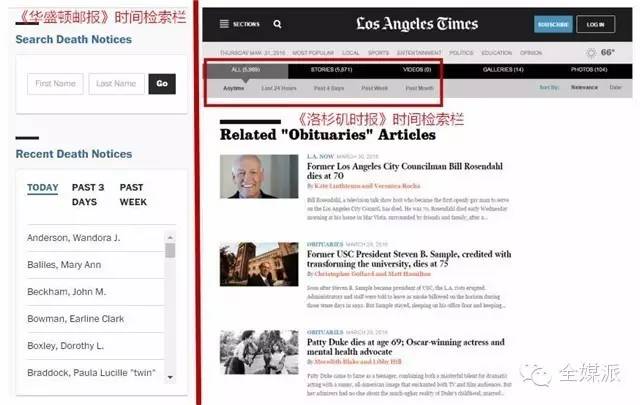Choose the LA Times Past Week filter
The image size is (640, 405).
tap(374, 88)
